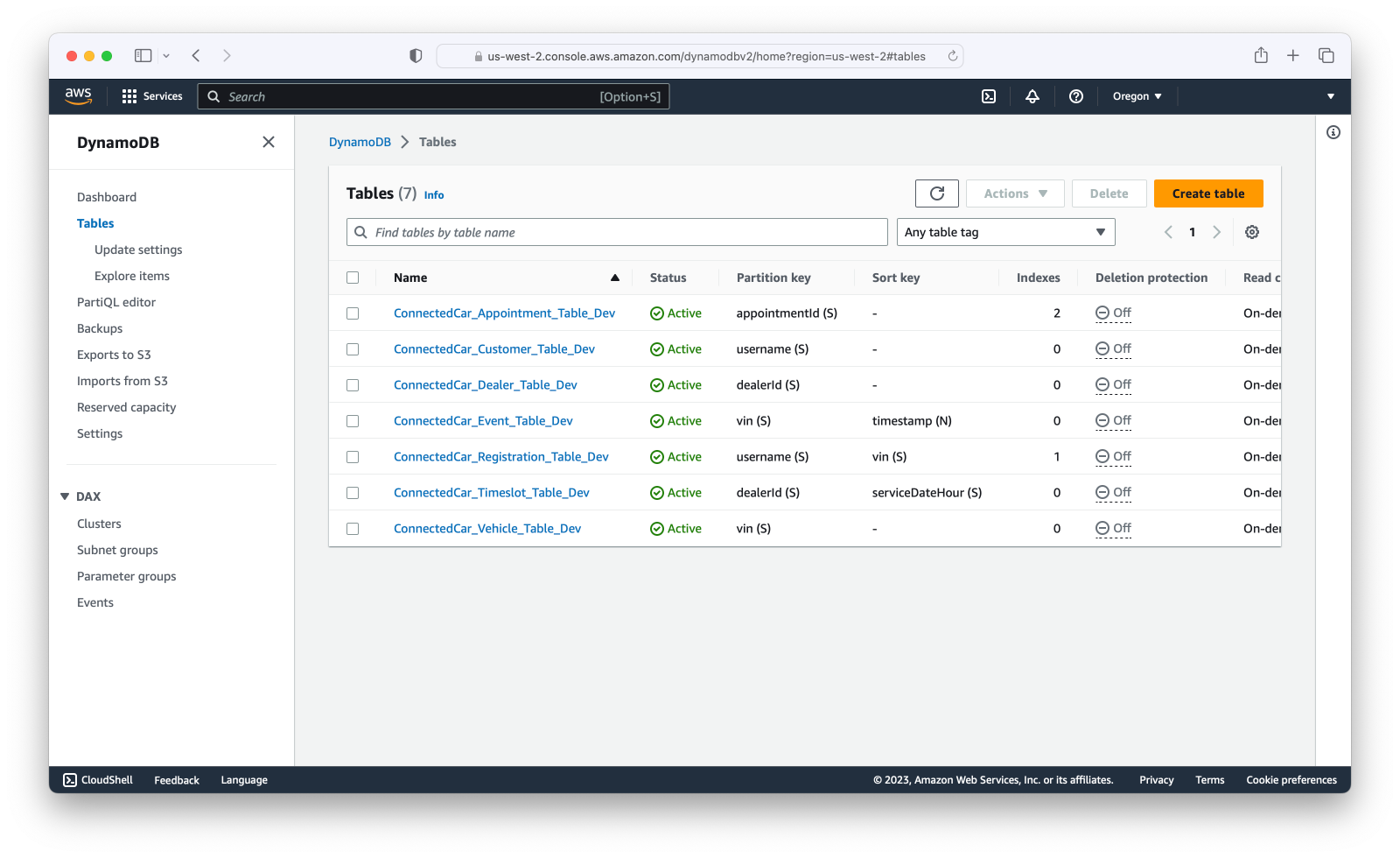
Task: Go to Dashboard in sidebar
Action: 107,197
